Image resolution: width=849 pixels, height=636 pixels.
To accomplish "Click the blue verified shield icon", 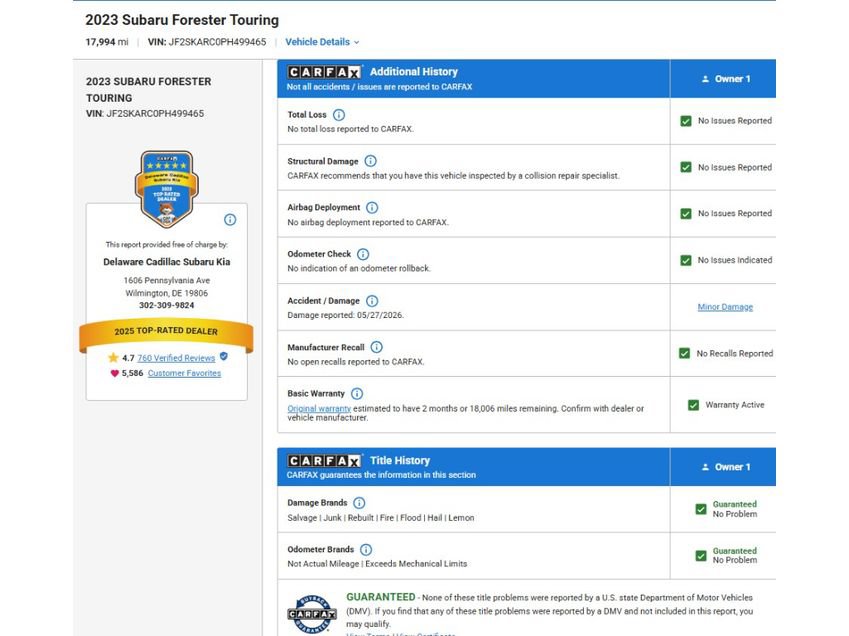I will coord(224,357).
